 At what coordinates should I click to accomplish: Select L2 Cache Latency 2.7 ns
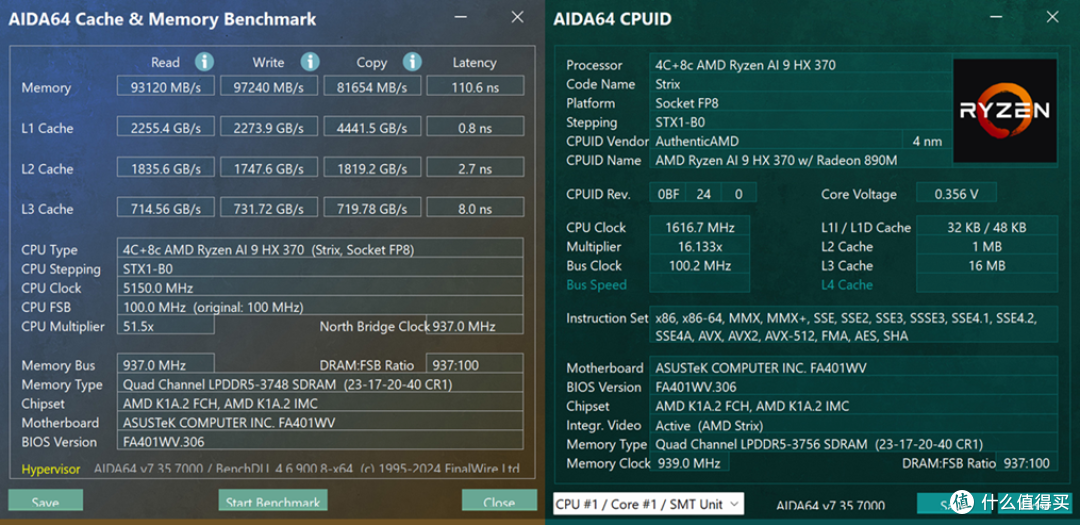tap(475, 169)
